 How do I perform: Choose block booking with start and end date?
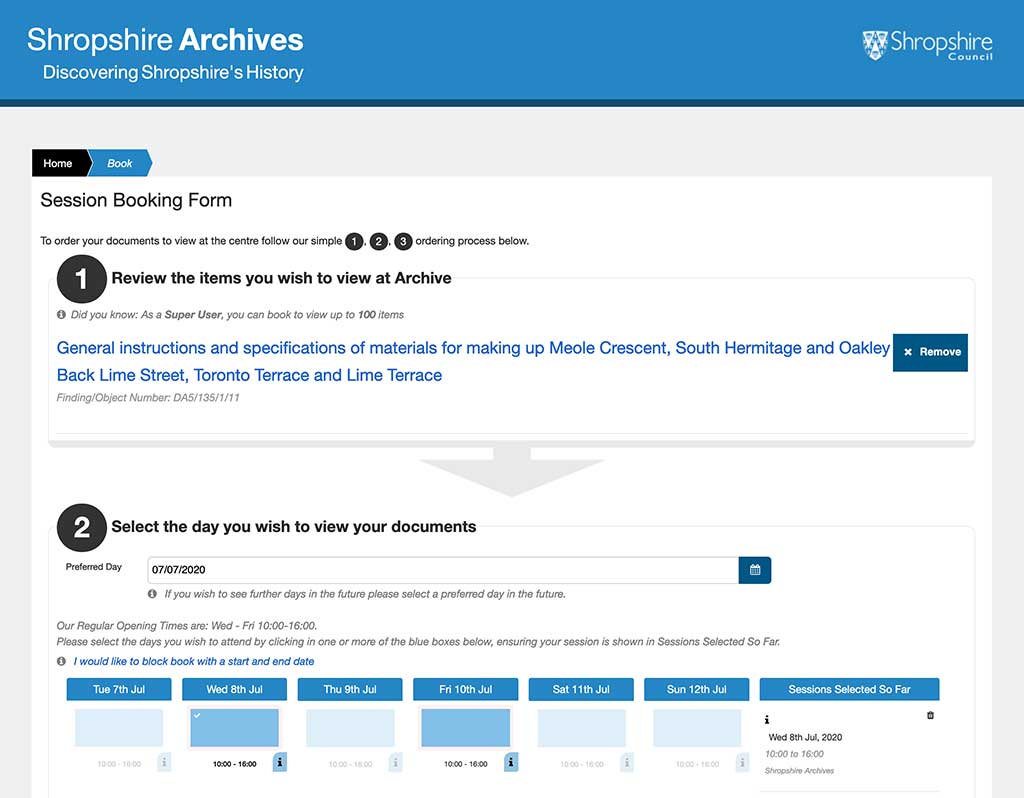(x=194, y=661)
